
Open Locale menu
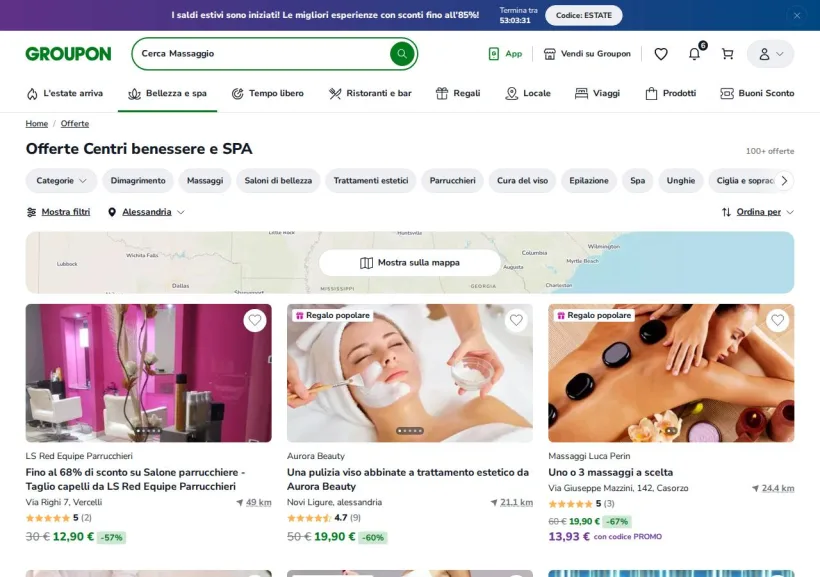click(528, 93)
